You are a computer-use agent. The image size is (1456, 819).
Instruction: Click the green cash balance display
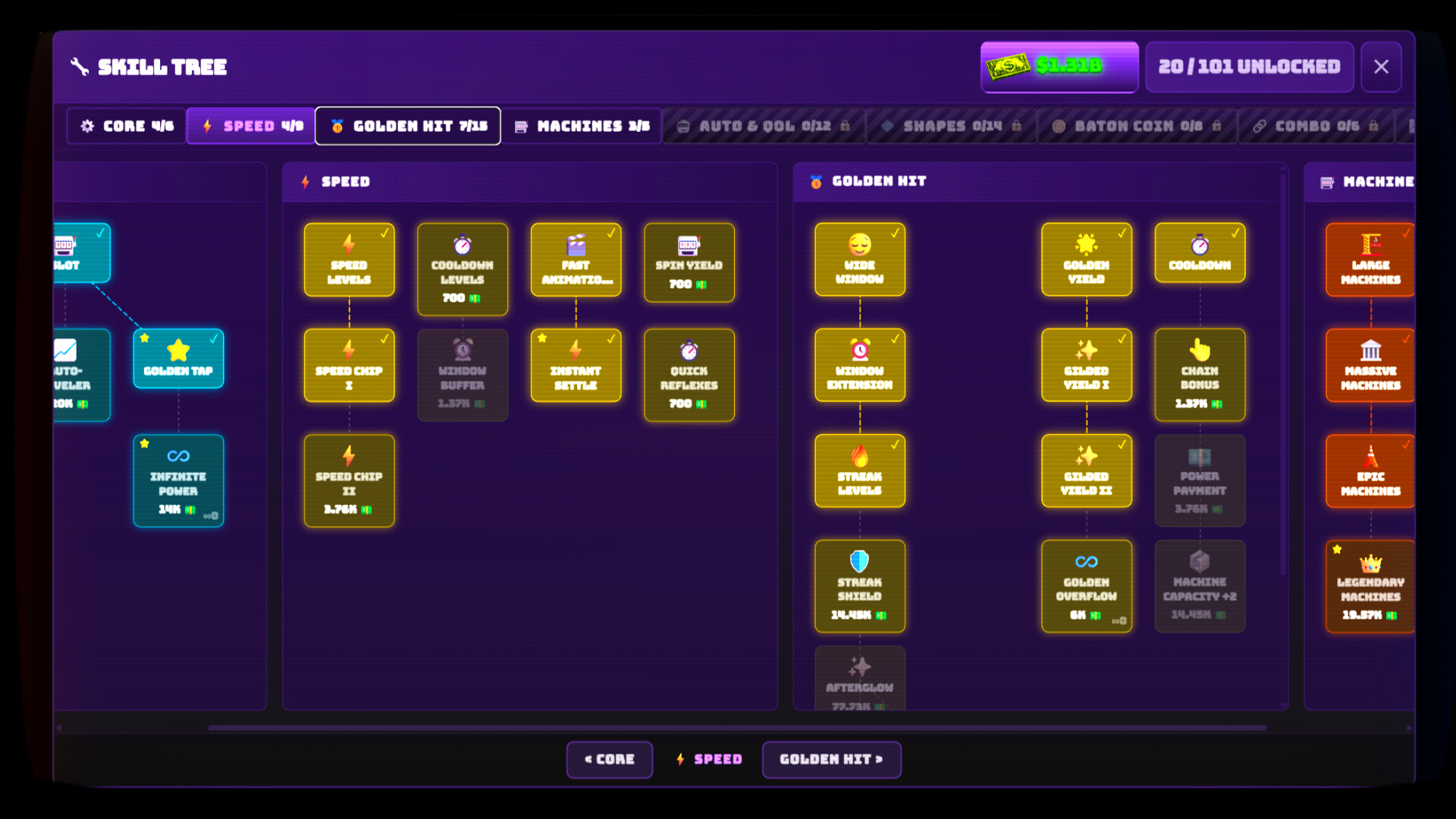coord(1059,67)
